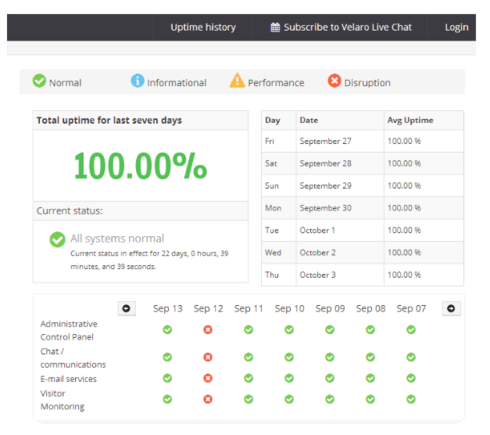Click the green checkmark beside All systems normal
Screen dimensions: 490x435
pos(57,239)
